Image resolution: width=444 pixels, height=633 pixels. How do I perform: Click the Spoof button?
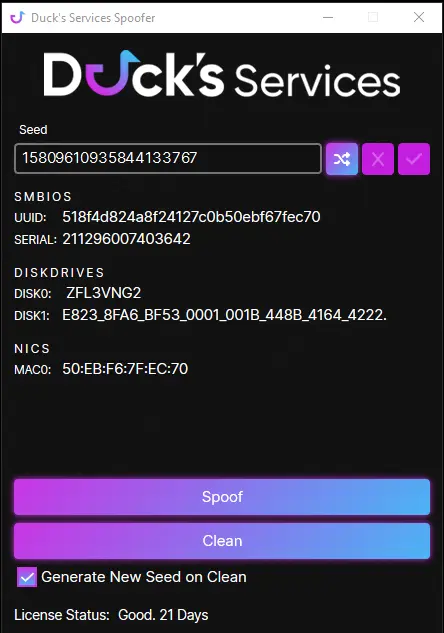[222, 497]
